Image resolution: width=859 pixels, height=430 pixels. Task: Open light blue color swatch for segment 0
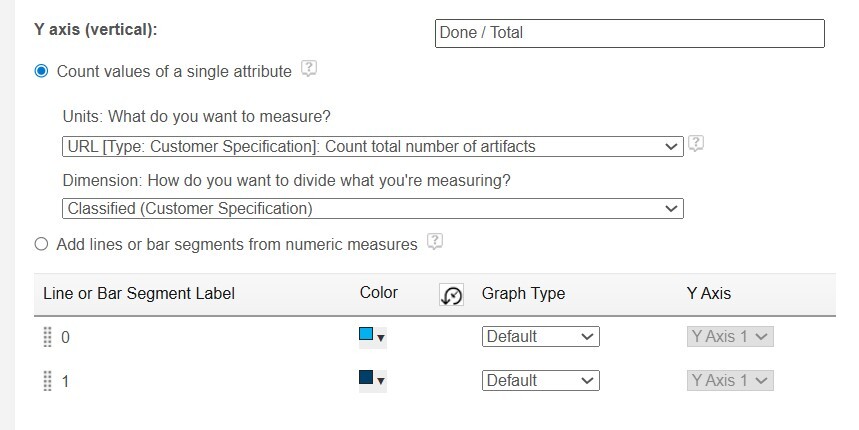tap(372, 337)
